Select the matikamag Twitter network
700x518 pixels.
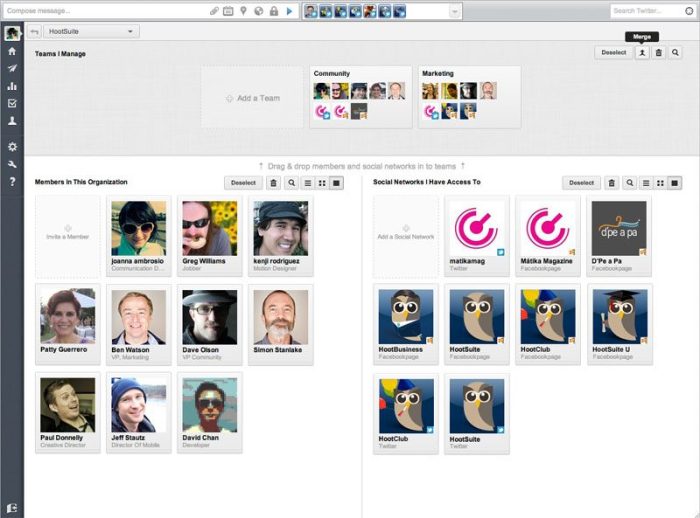pos(477,236)
